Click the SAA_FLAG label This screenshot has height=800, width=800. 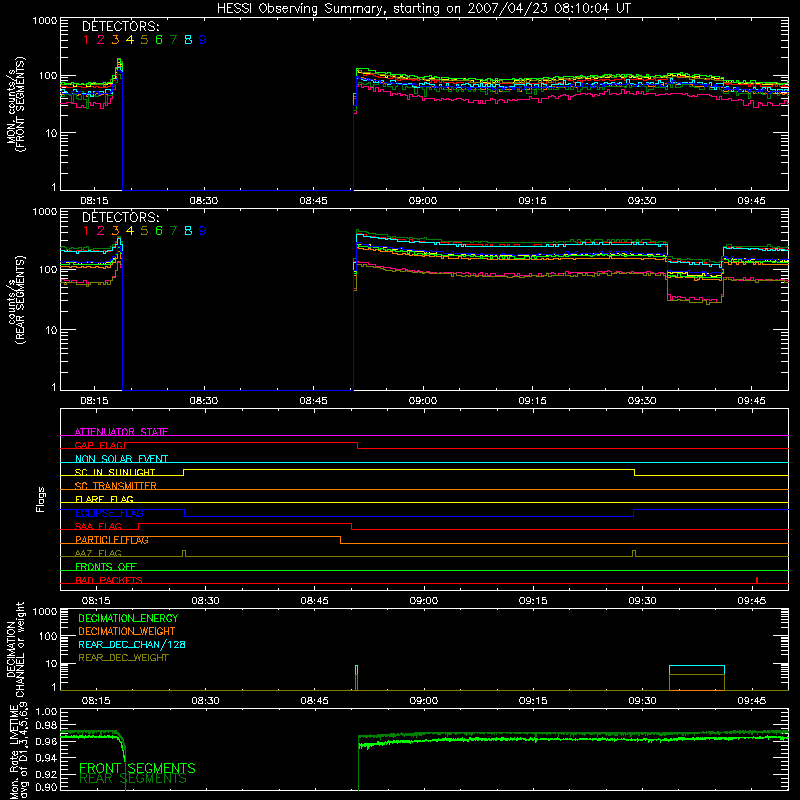coord(98,526)
